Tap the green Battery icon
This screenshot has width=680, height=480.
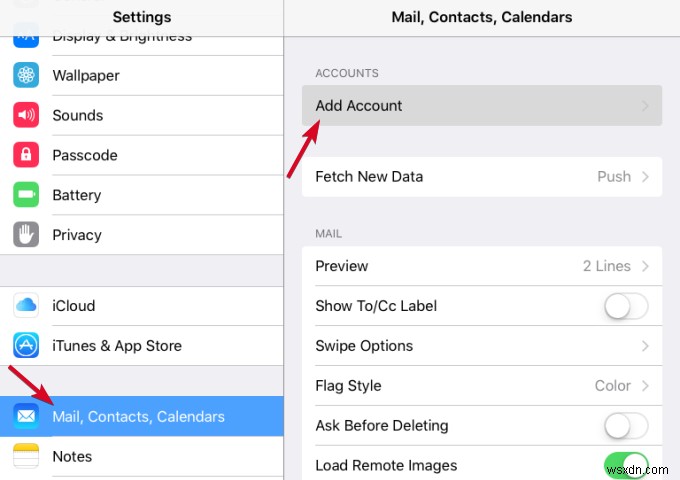[x=26, y=195]
